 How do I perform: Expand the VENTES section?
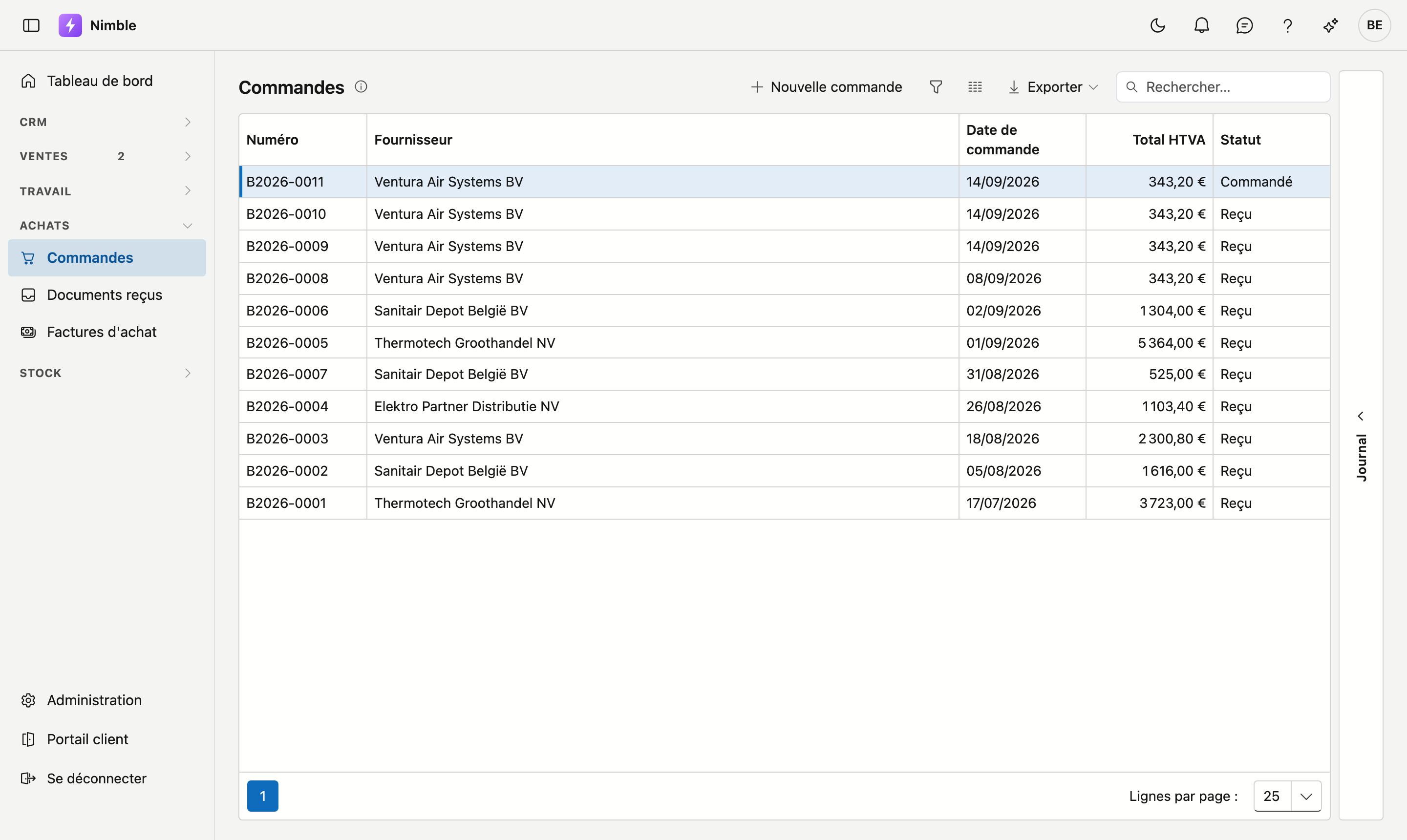coord(107,156)
